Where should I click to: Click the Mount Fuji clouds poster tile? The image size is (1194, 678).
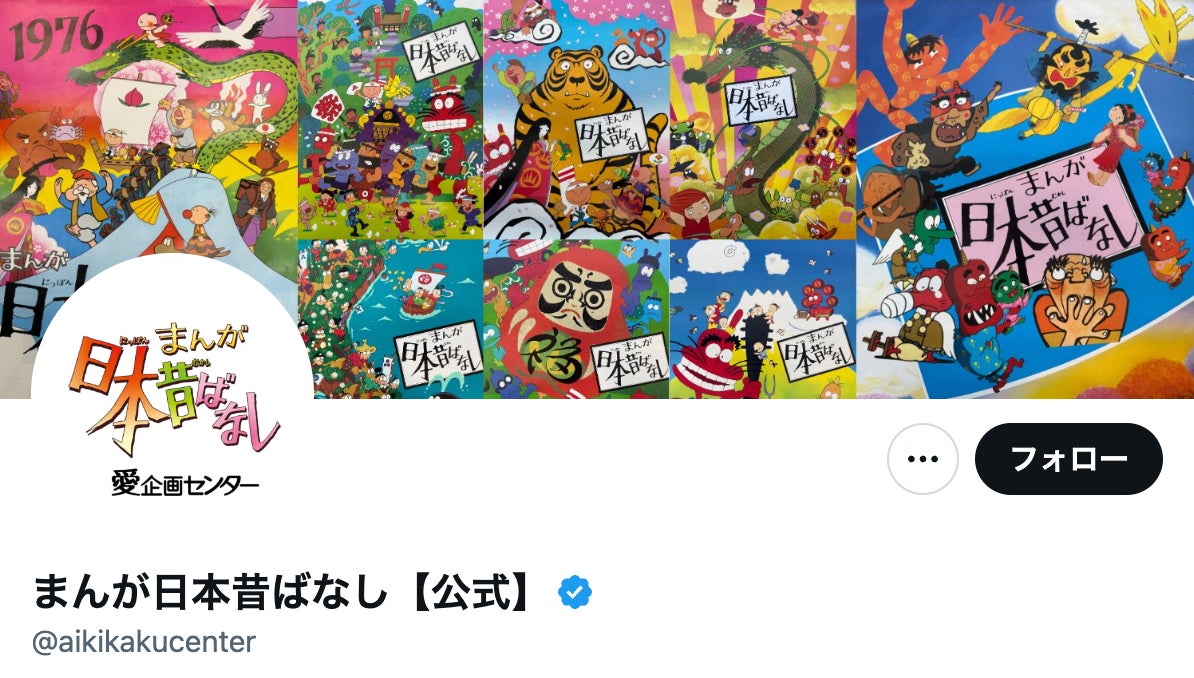[763, 319]
